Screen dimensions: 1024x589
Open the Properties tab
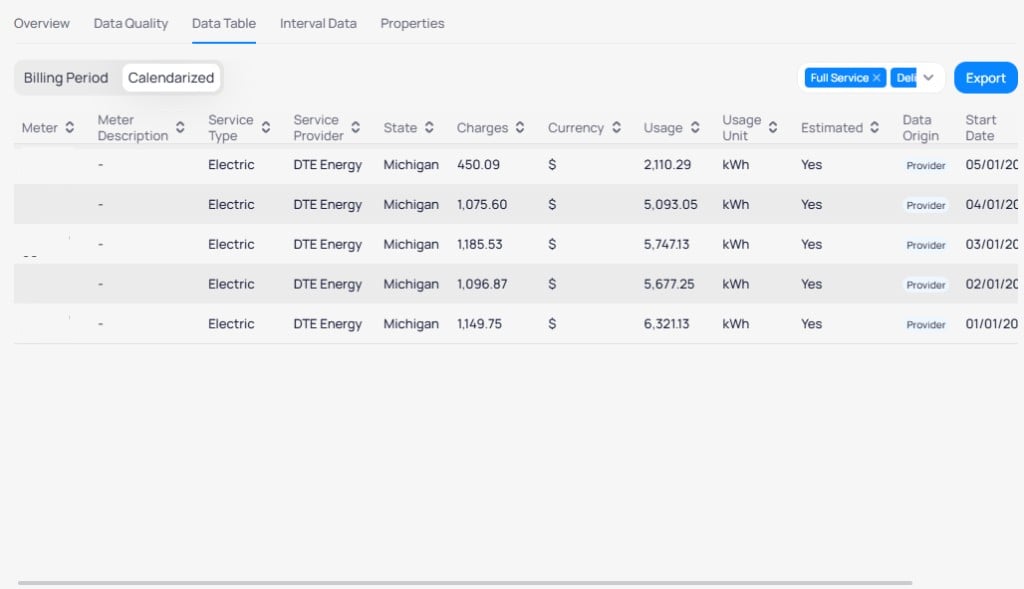pyautogui.click(x=412, y=24)
